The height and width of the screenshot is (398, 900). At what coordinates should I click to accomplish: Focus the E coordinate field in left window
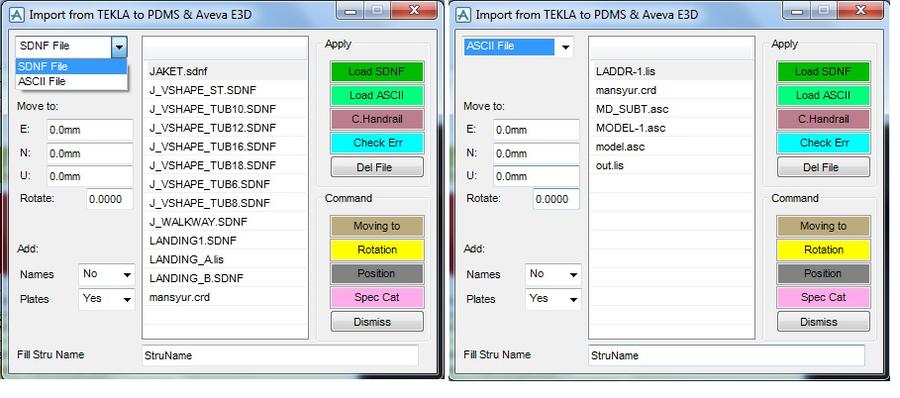[90, 130]
